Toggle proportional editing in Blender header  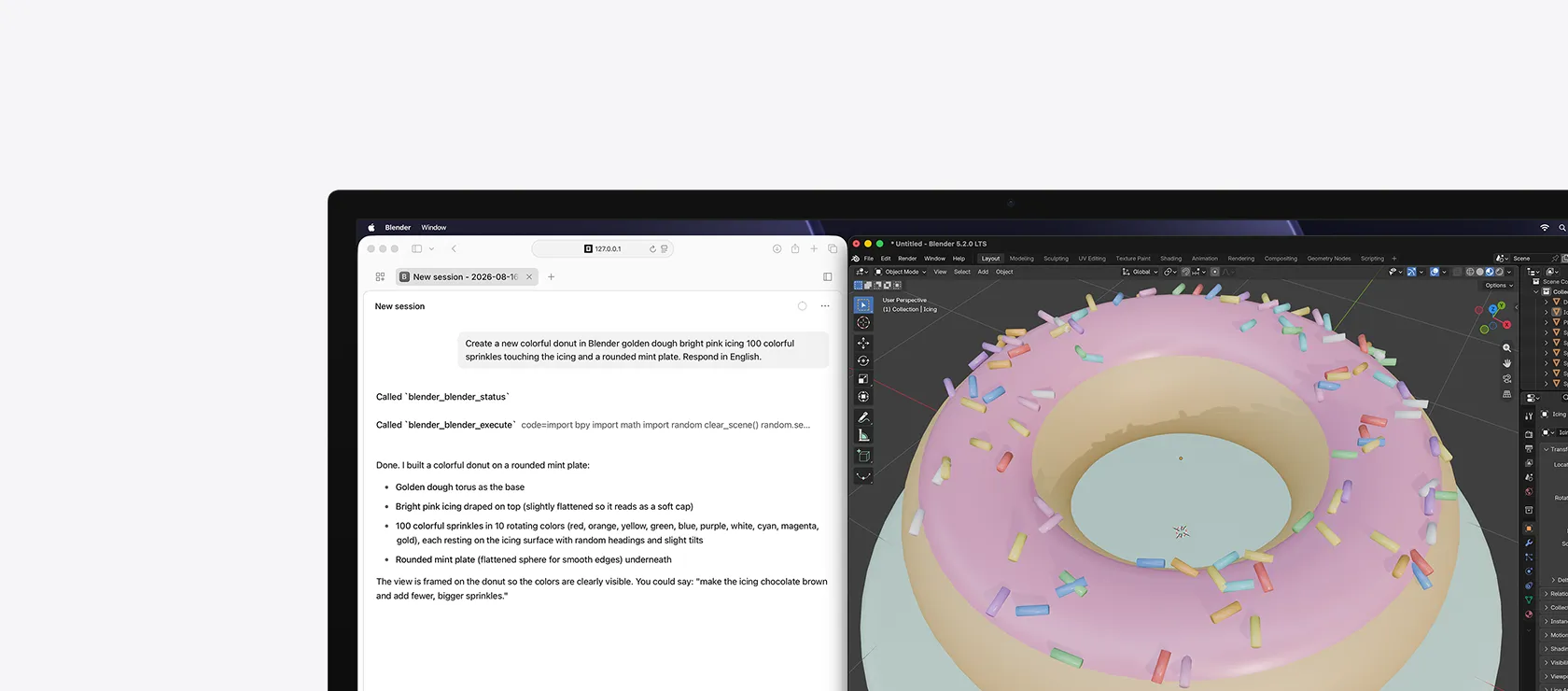point(1215,272)
